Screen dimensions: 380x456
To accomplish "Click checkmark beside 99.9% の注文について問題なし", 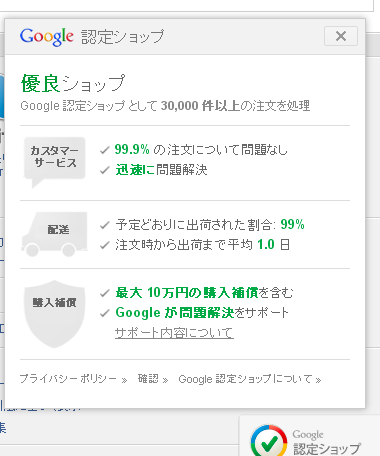I will (105, 150).
